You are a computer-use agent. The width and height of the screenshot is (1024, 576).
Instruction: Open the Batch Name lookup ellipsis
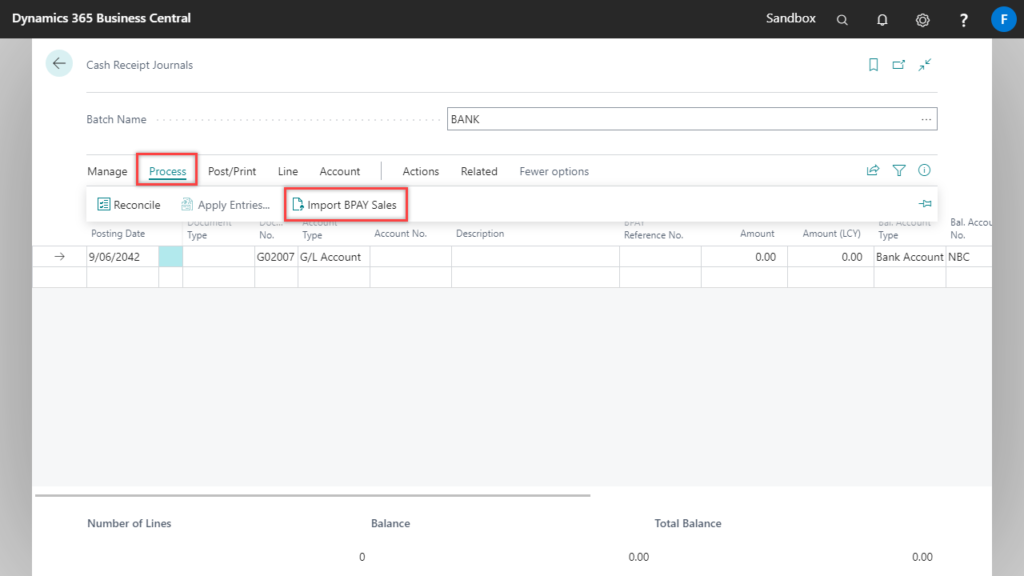click(928, 118)
